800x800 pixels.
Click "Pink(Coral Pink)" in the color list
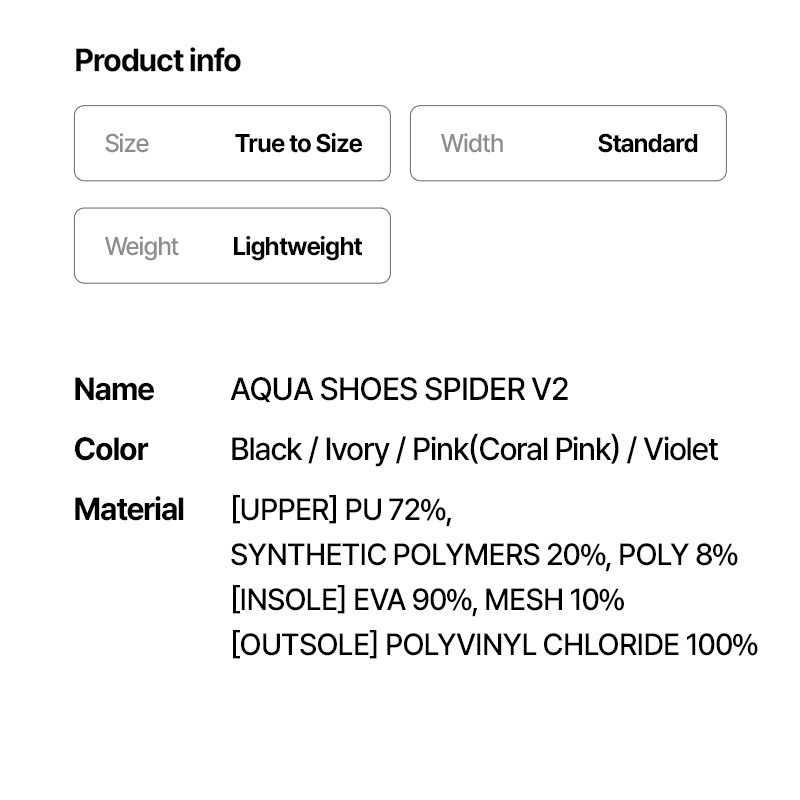pos(516,450)
